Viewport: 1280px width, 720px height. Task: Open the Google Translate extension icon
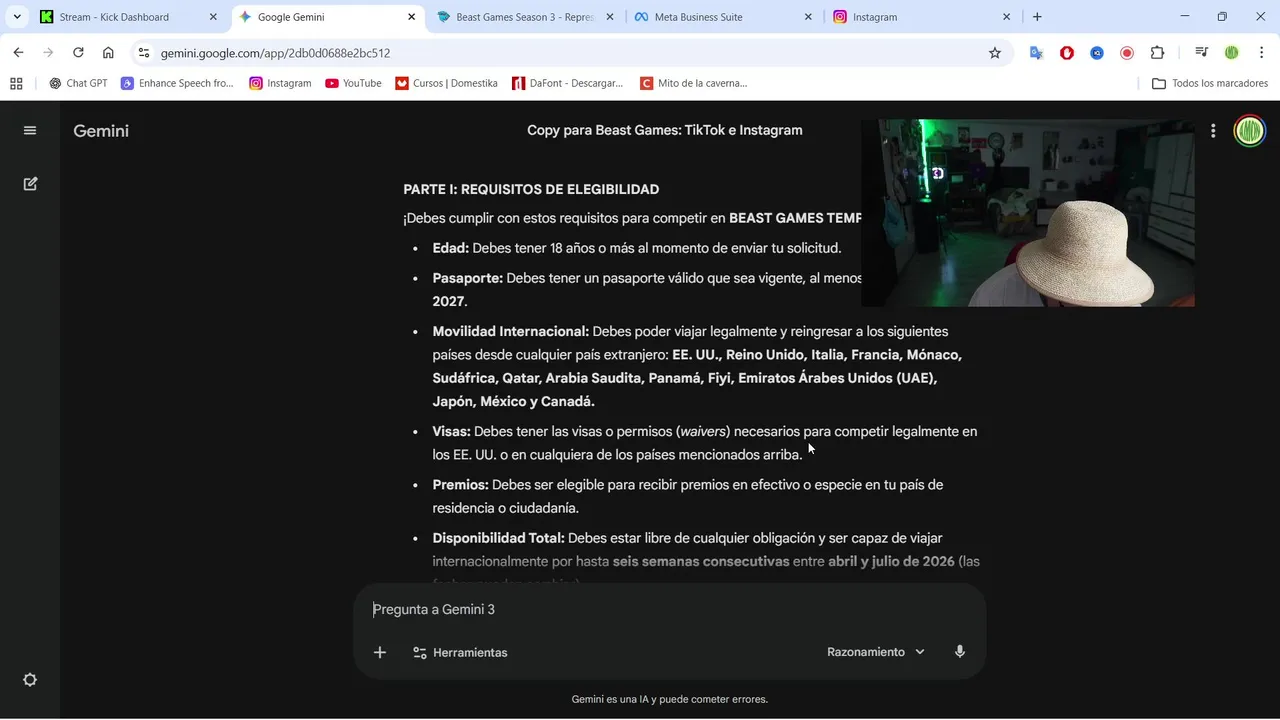click(x=1036, y=53)
